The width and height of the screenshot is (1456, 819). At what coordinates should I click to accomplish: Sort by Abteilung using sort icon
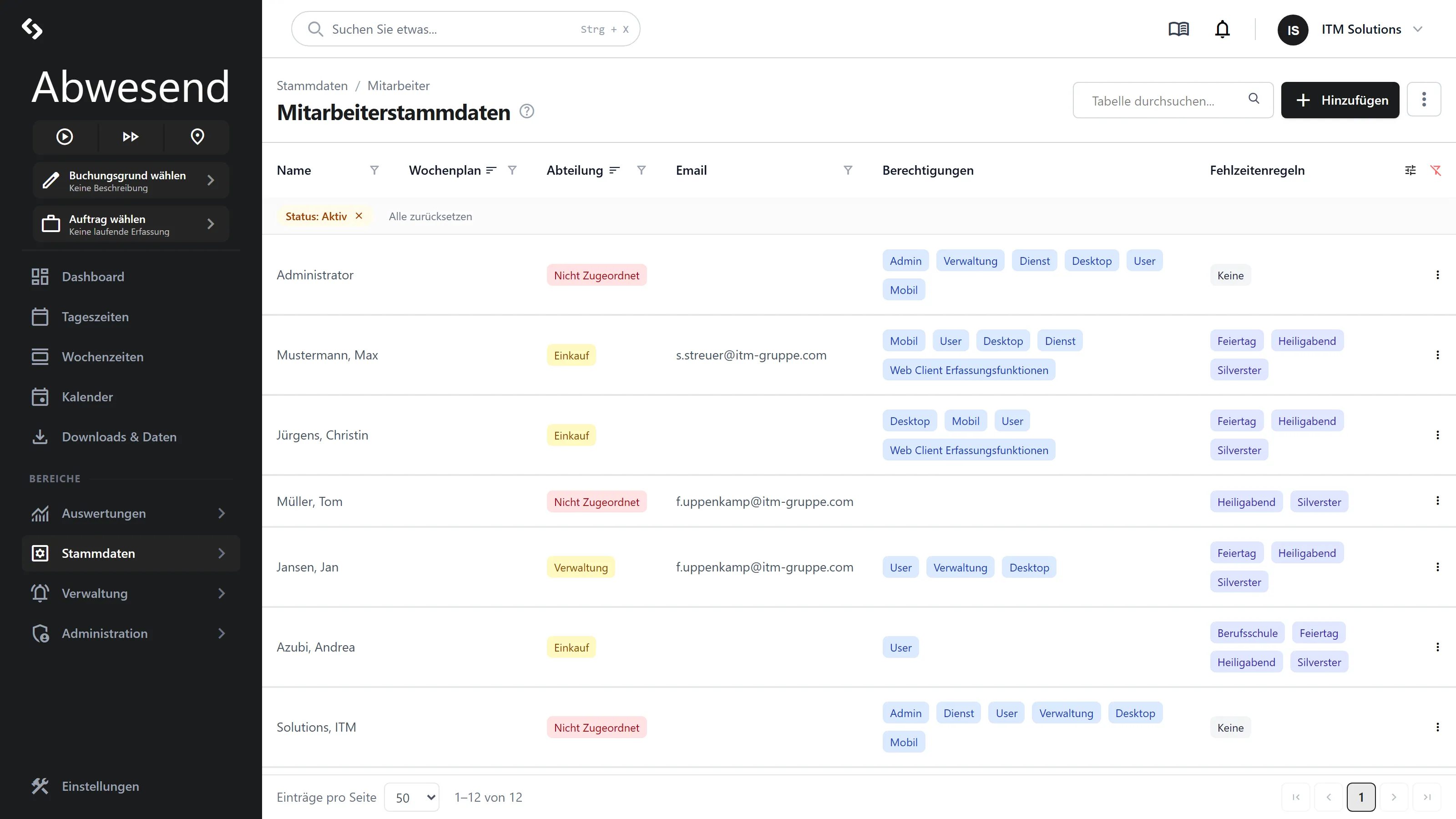tap(614, 170)
